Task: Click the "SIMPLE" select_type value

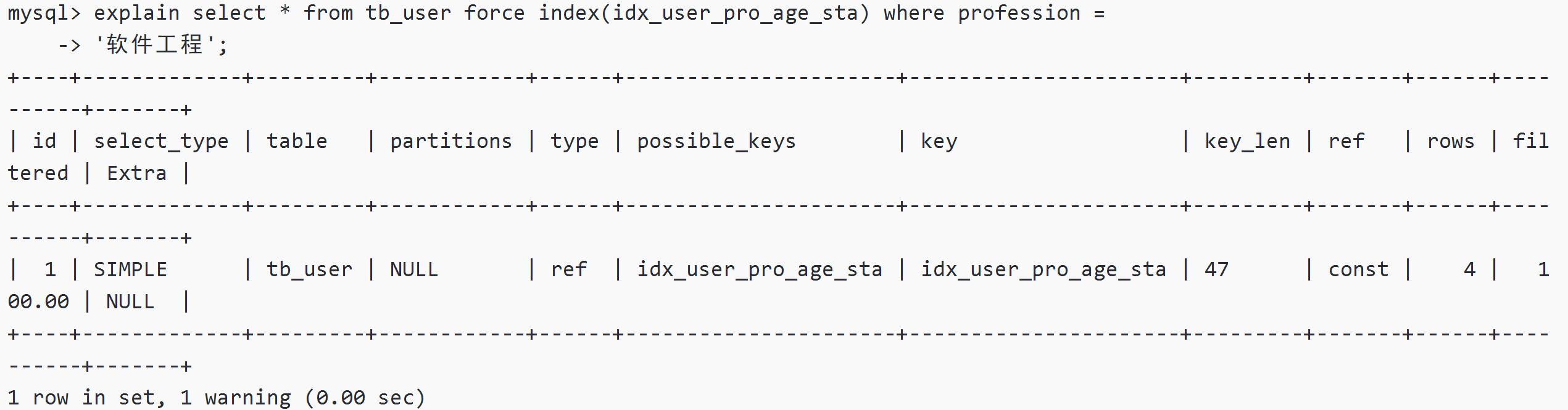Action: pyautogui.click(x=130, y=269)
